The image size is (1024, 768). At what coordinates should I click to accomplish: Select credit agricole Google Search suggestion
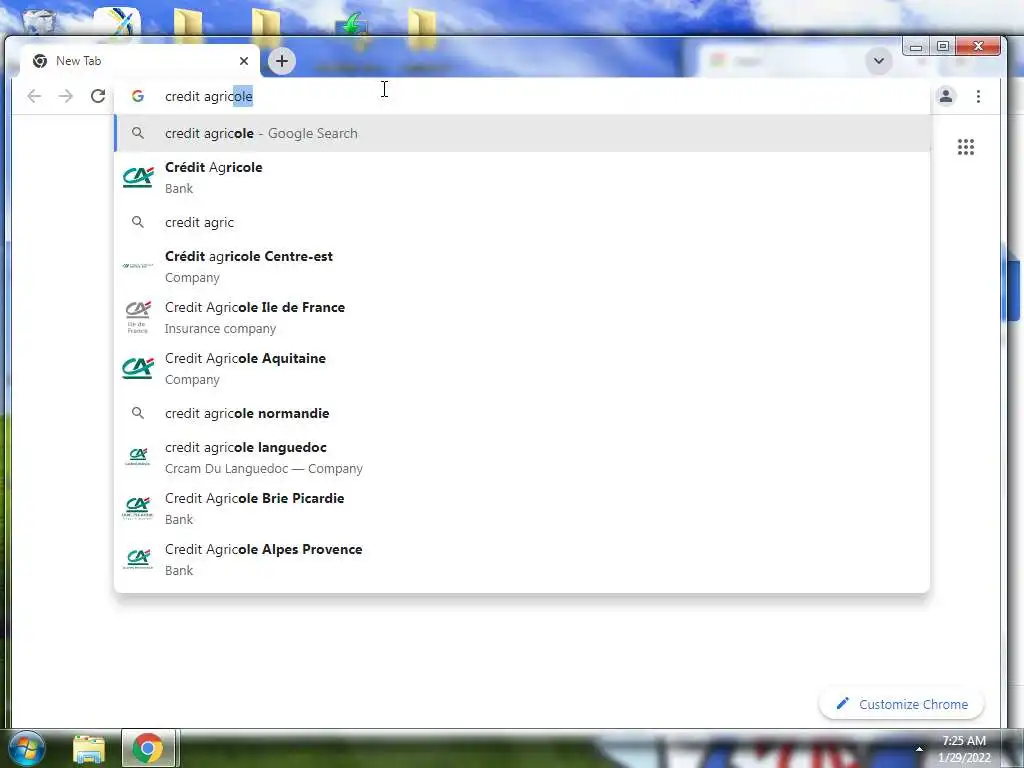pos(522,133)
